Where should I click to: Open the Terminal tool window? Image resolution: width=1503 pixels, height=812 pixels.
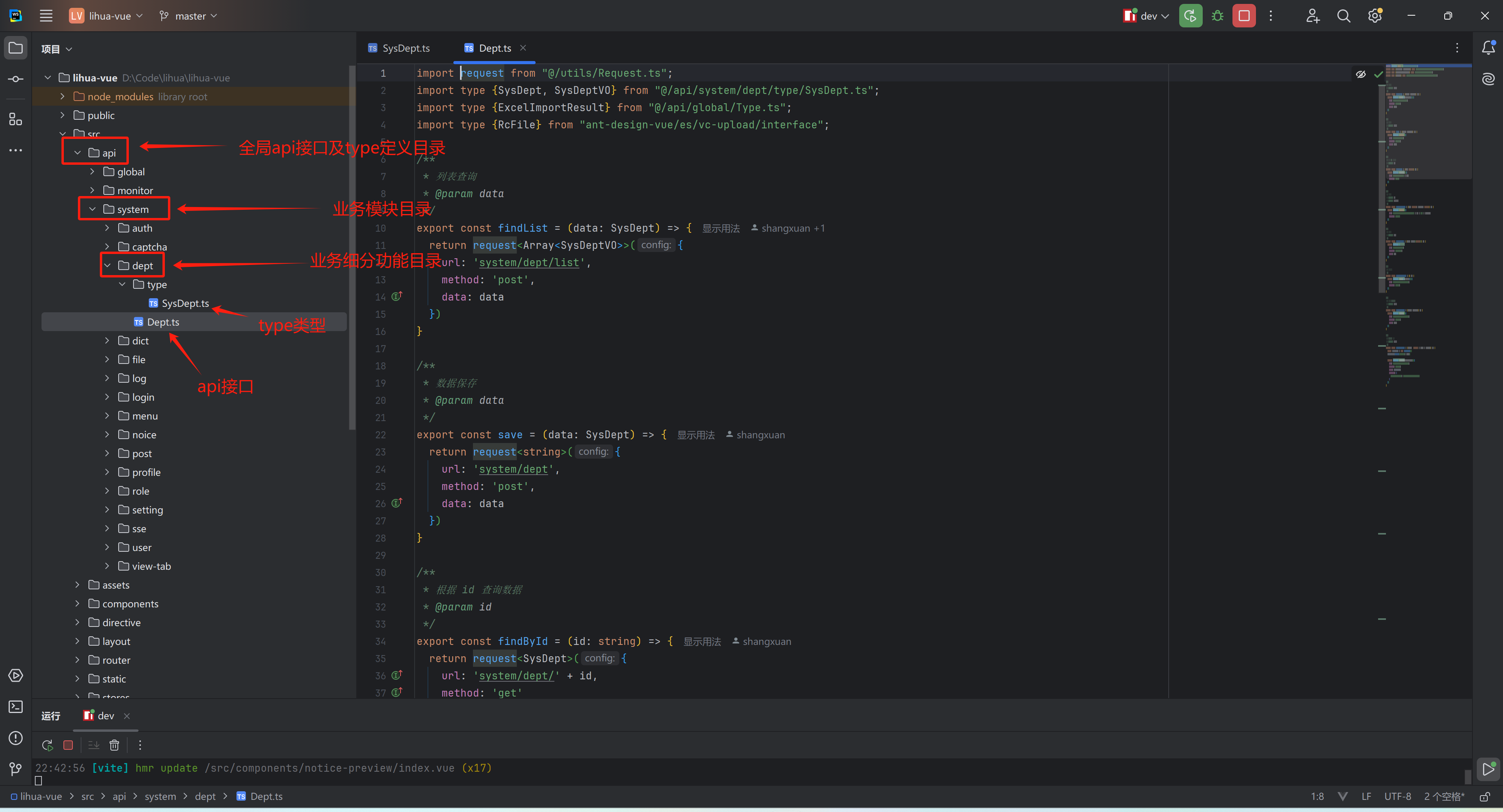coord(16,706)
